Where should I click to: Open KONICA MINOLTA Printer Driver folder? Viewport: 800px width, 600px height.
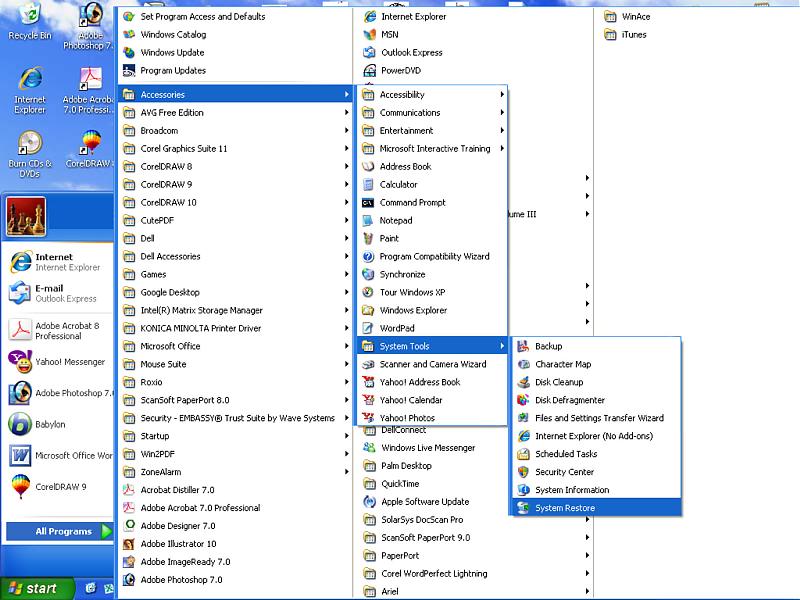[235, 328]
